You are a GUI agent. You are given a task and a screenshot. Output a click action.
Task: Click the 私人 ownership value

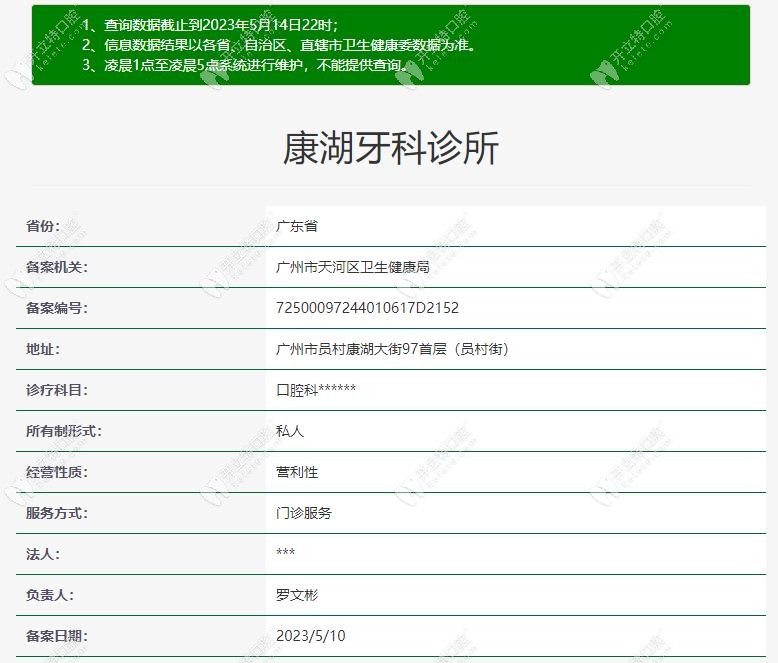pyautogui.click(x=290, y=431)
